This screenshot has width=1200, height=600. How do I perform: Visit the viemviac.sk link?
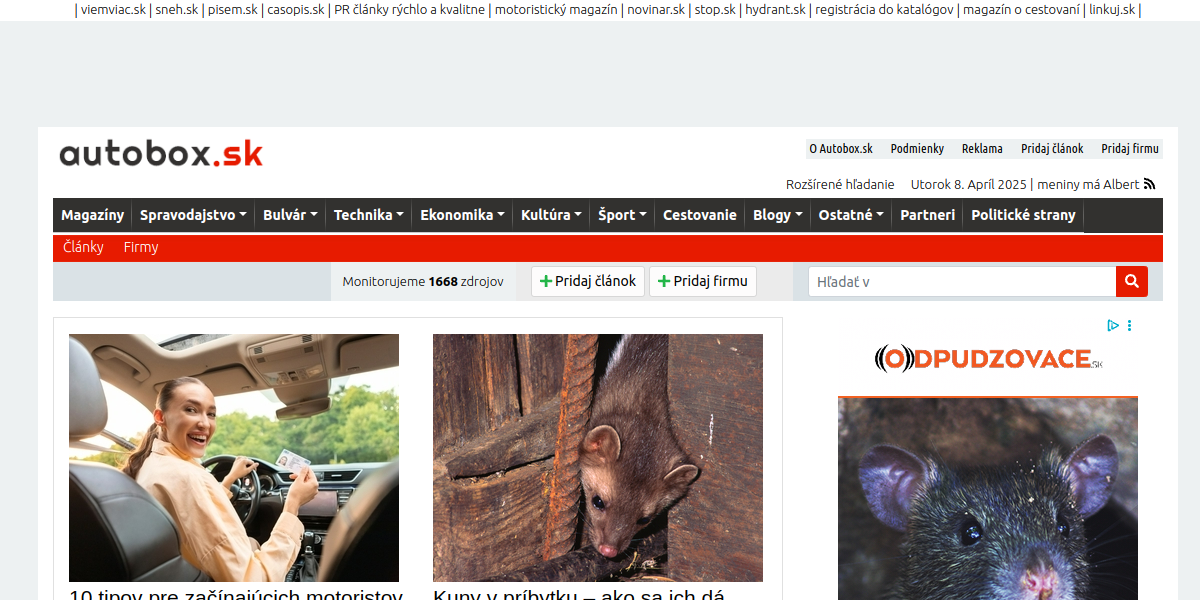[113, 10]
